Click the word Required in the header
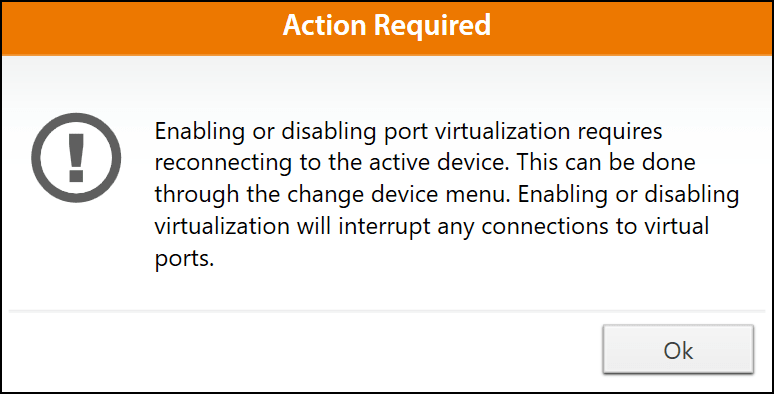This screenshot has height=394, width=774. click(433, 25)
